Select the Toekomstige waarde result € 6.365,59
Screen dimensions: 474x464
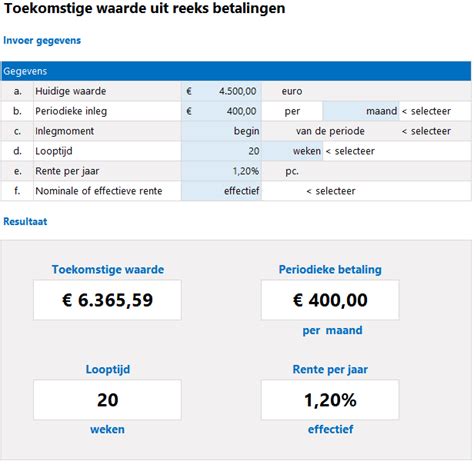pyautogui.click(x=107, y=300)
